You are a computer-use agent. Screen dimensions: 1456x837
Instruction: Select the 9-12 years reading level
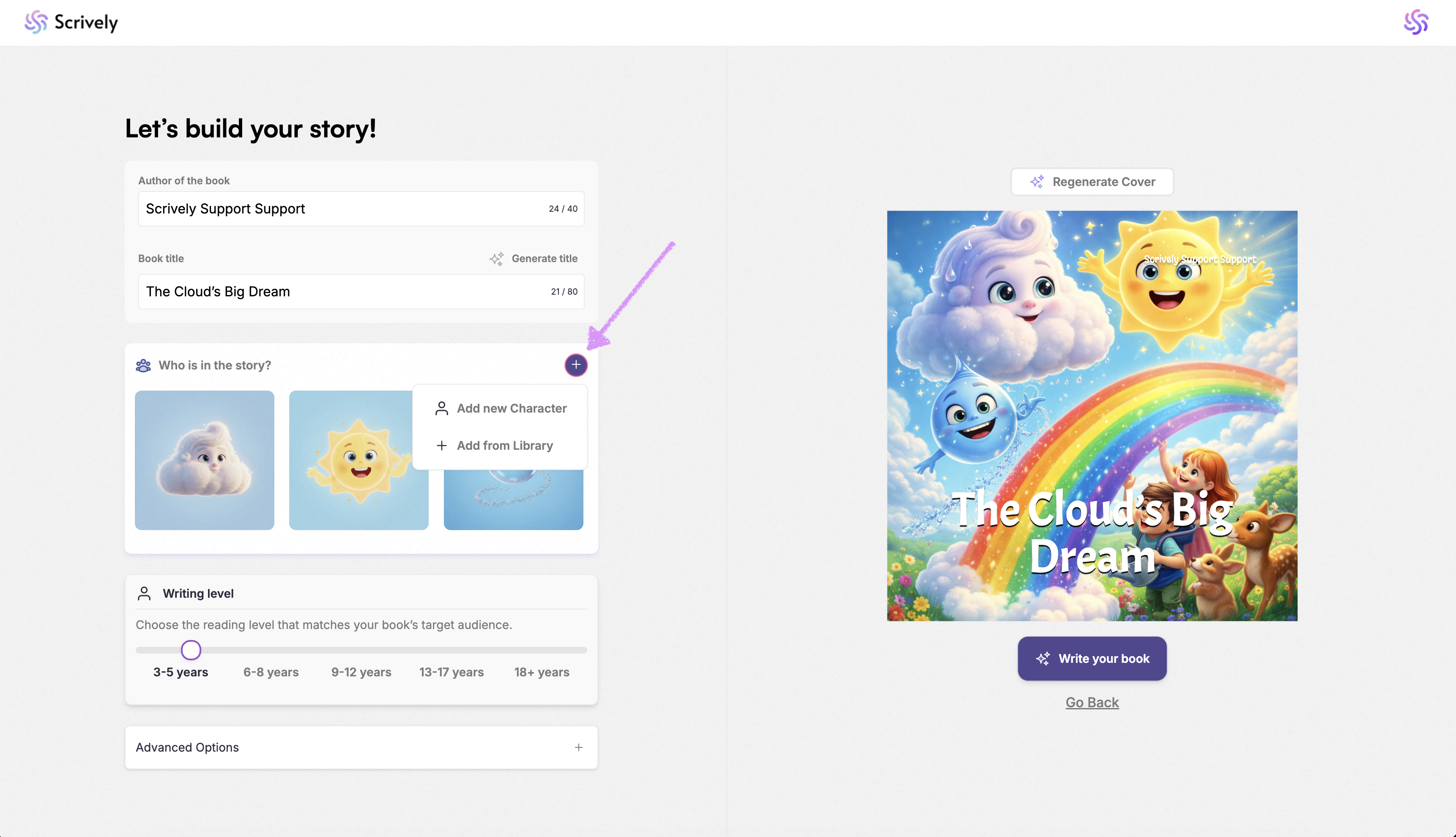[361, 672]
